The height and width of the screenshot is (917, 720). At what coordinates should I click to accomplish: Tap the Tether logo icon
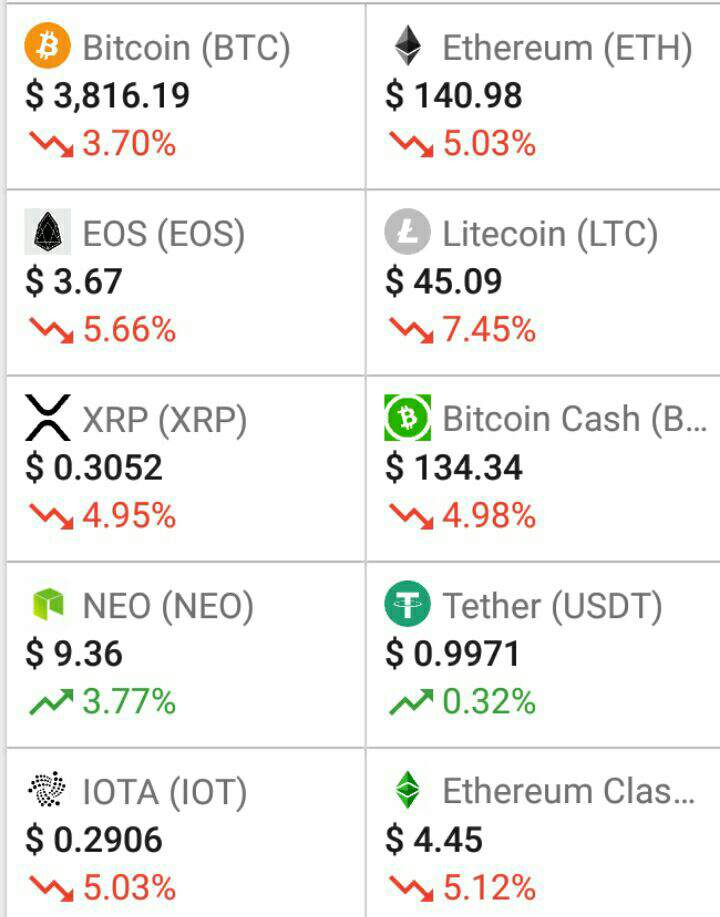(407, 604)
